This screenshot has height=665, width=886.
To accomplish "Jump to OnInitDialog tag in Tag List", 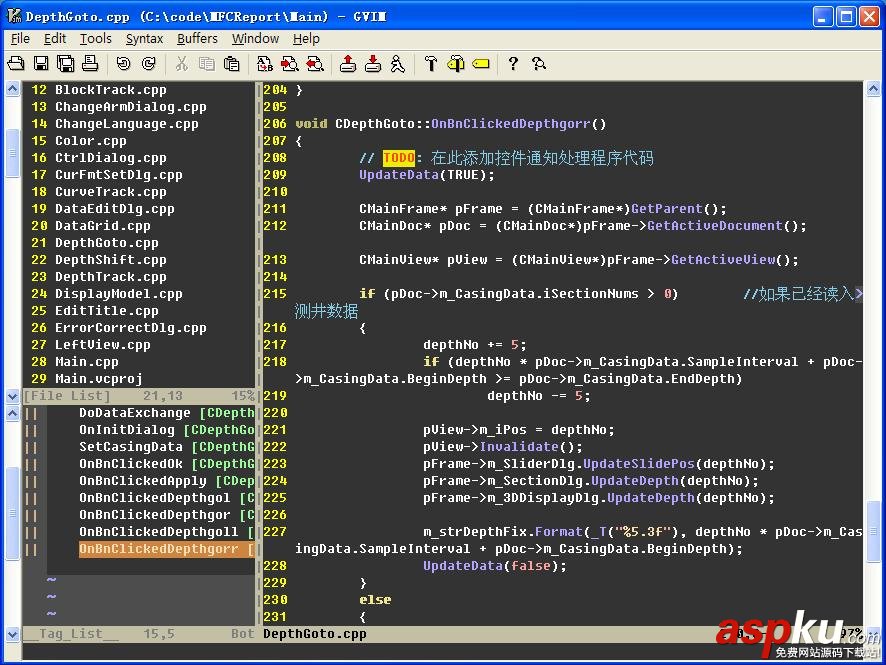I will (127, 429).
